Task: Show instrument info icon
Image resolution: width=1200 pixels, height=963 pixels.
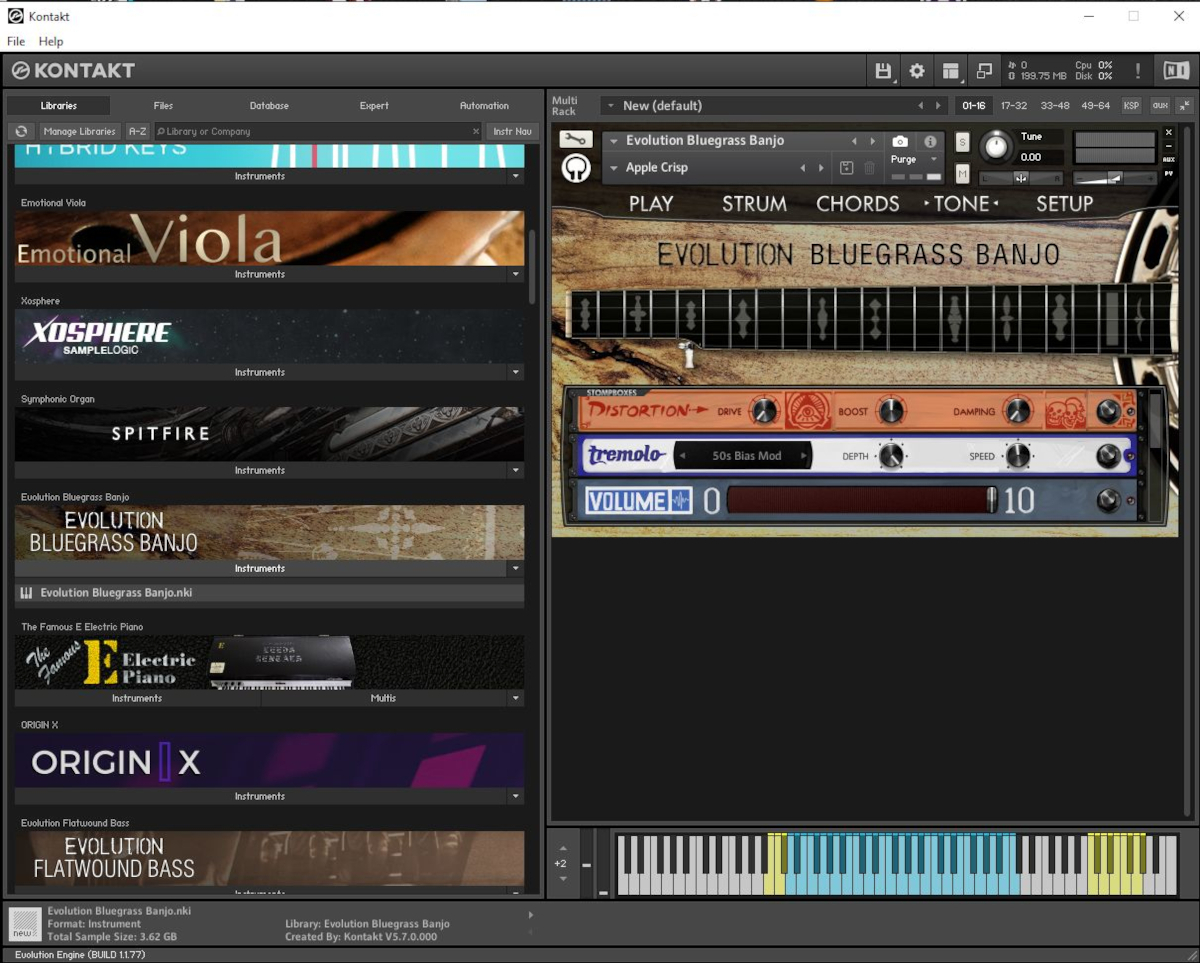Action: [930, 142]
